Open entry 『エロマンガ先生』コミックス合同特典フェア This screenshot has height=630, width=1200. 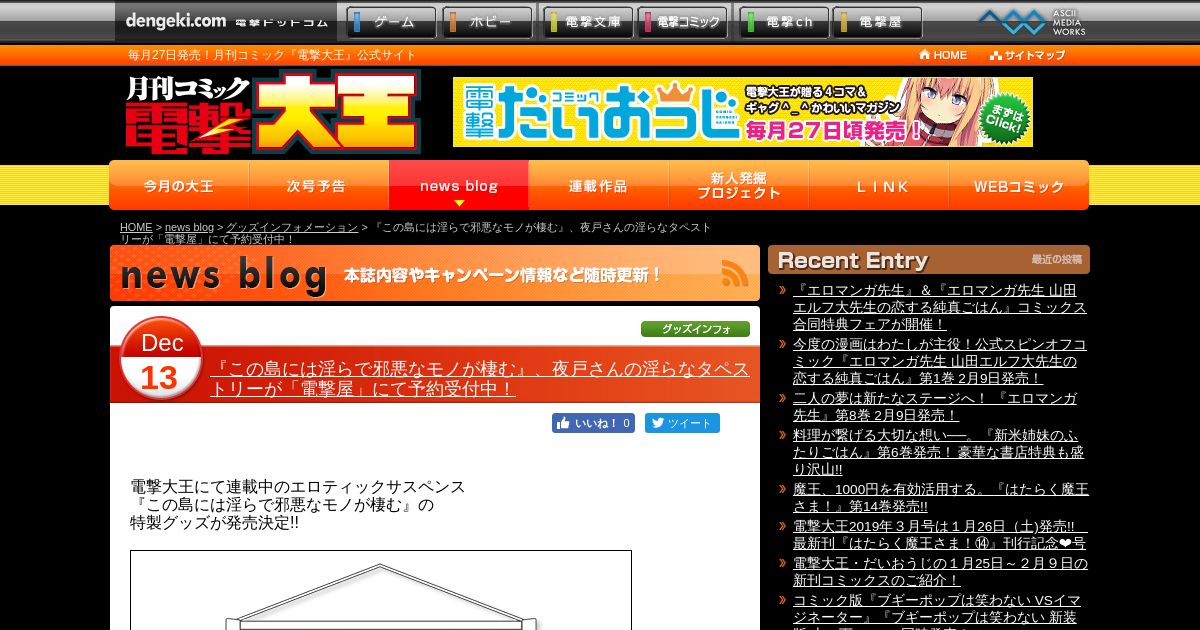(x=940, y=307)
